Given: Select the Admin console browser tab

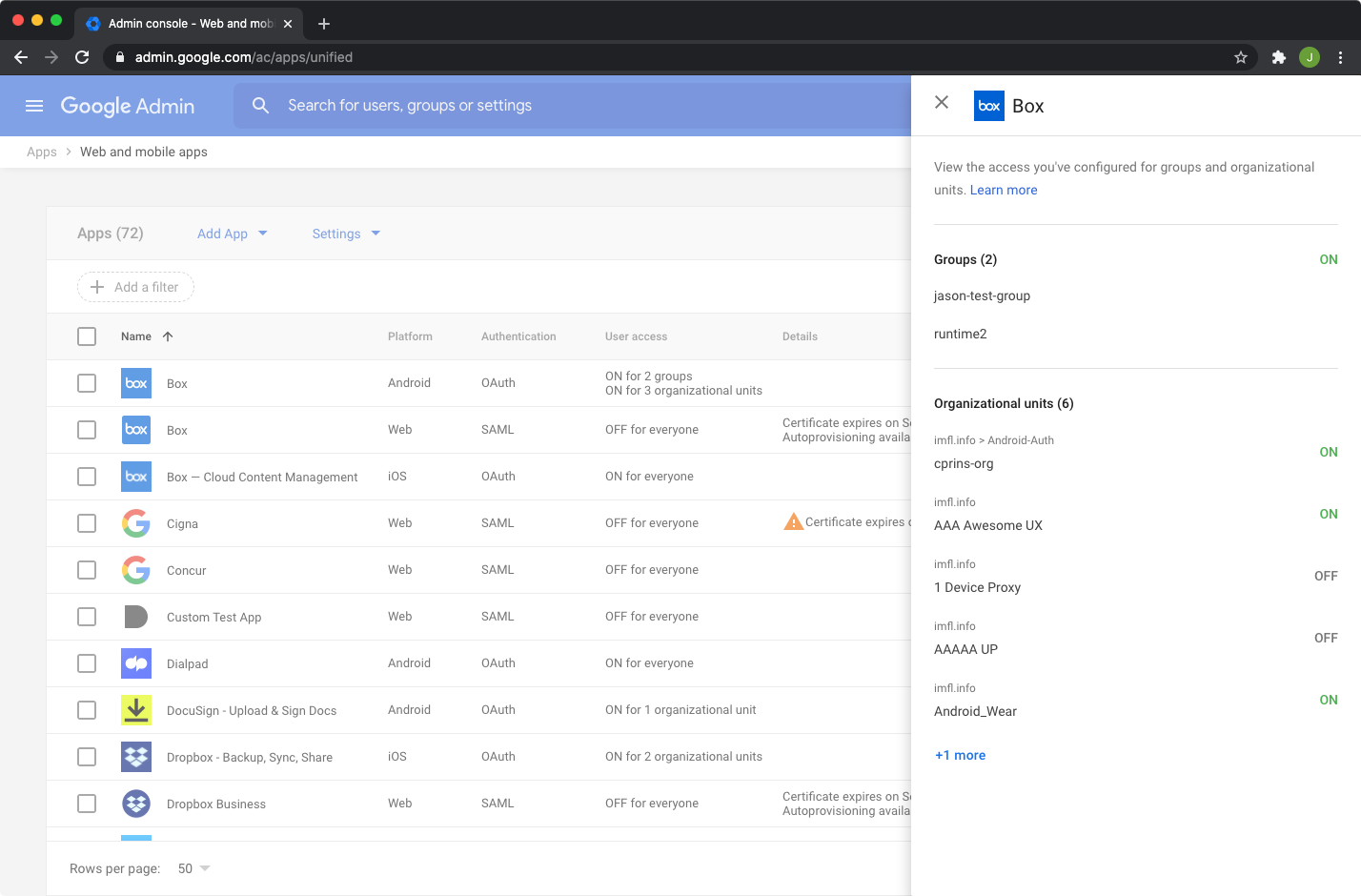Looking at the screenshot, I should tap(189, 24).
